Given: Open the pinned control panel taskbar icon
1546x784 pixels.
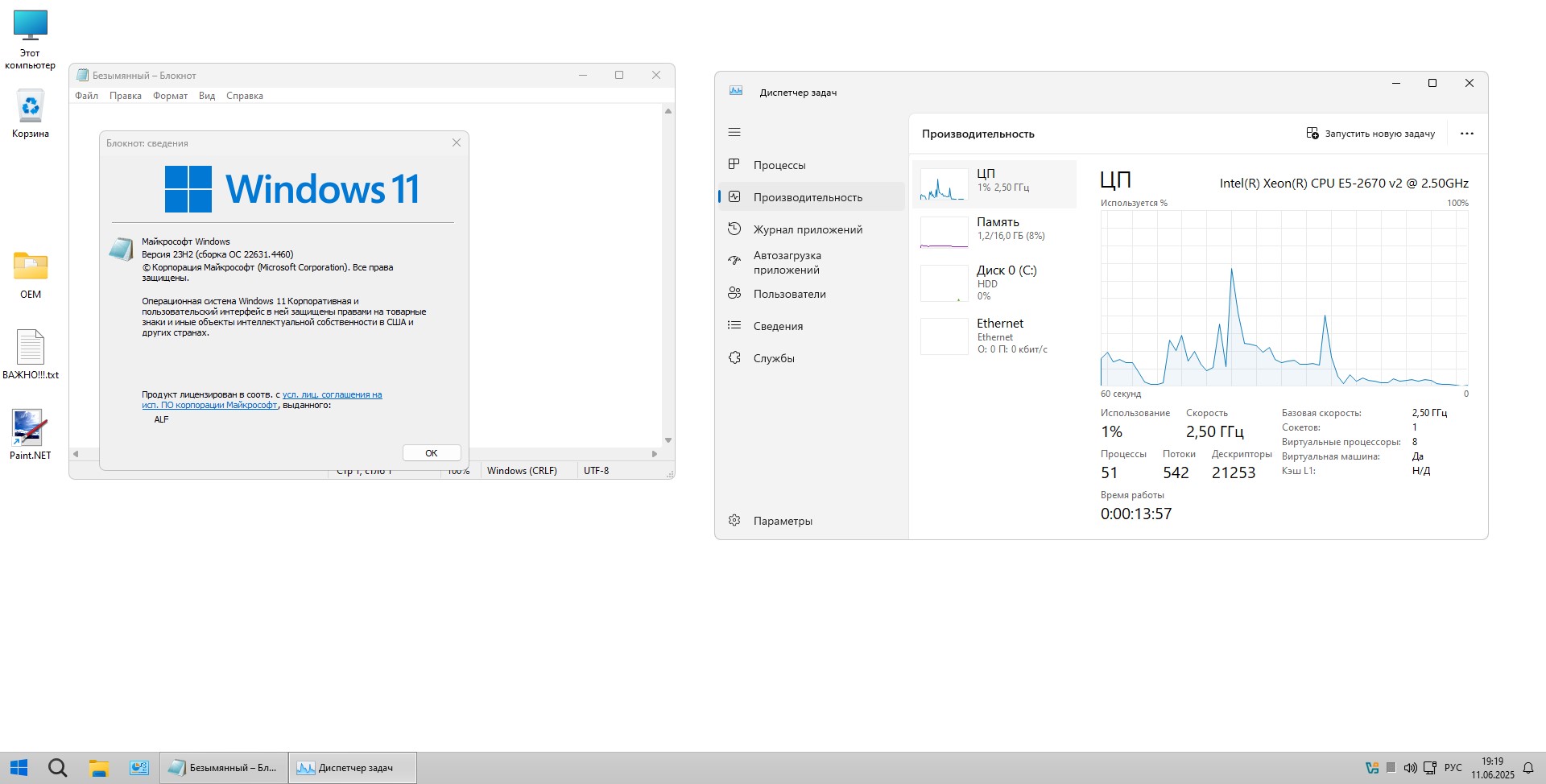Looking at the screenshot, I should click(x=139, y=768).
